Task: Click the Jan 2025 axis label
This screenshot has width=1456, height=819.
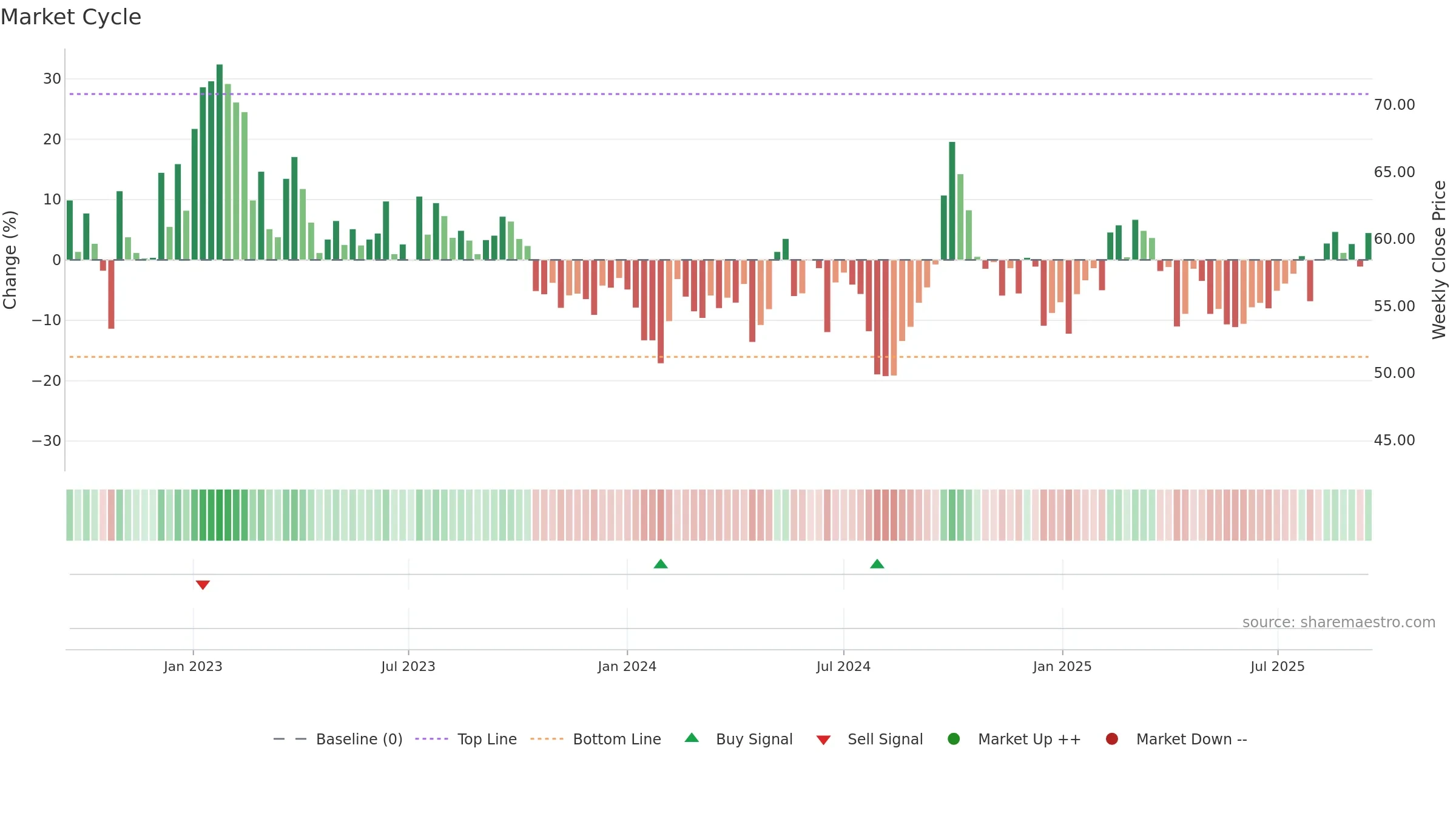Action: pos(1062,667)
